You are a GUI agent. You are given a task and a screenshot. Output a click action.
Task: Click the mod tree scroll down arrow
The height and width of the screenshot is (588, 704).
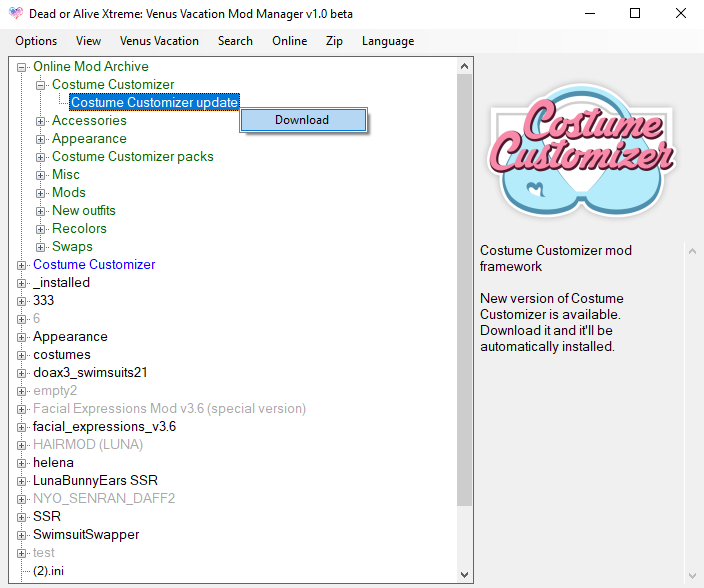(465, 575)
